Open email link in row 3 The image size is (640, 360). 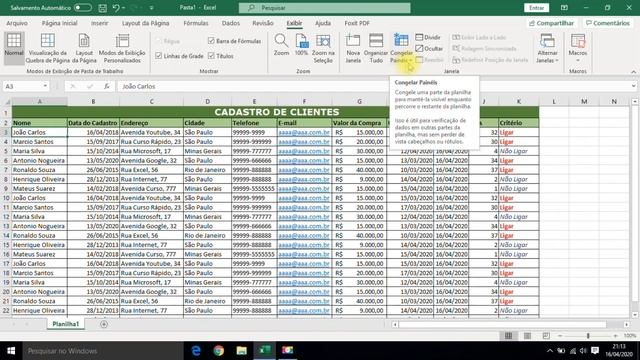(304, 132)
